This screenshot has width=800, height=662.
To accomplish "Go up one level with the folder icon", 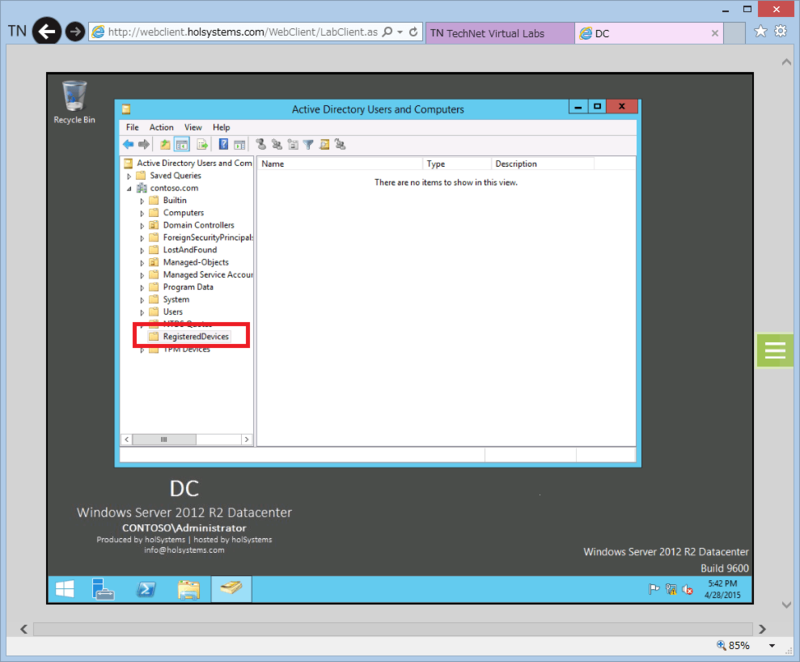I will (165, 145).
